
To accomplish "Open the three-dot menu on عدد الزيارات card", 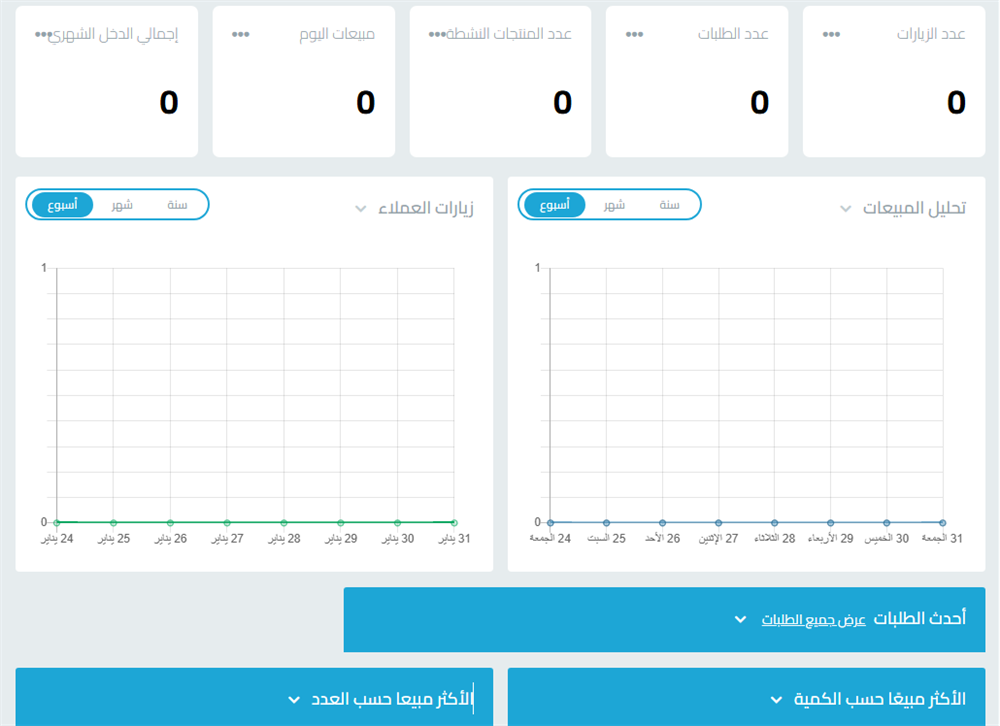I will (x=831, y=34).
